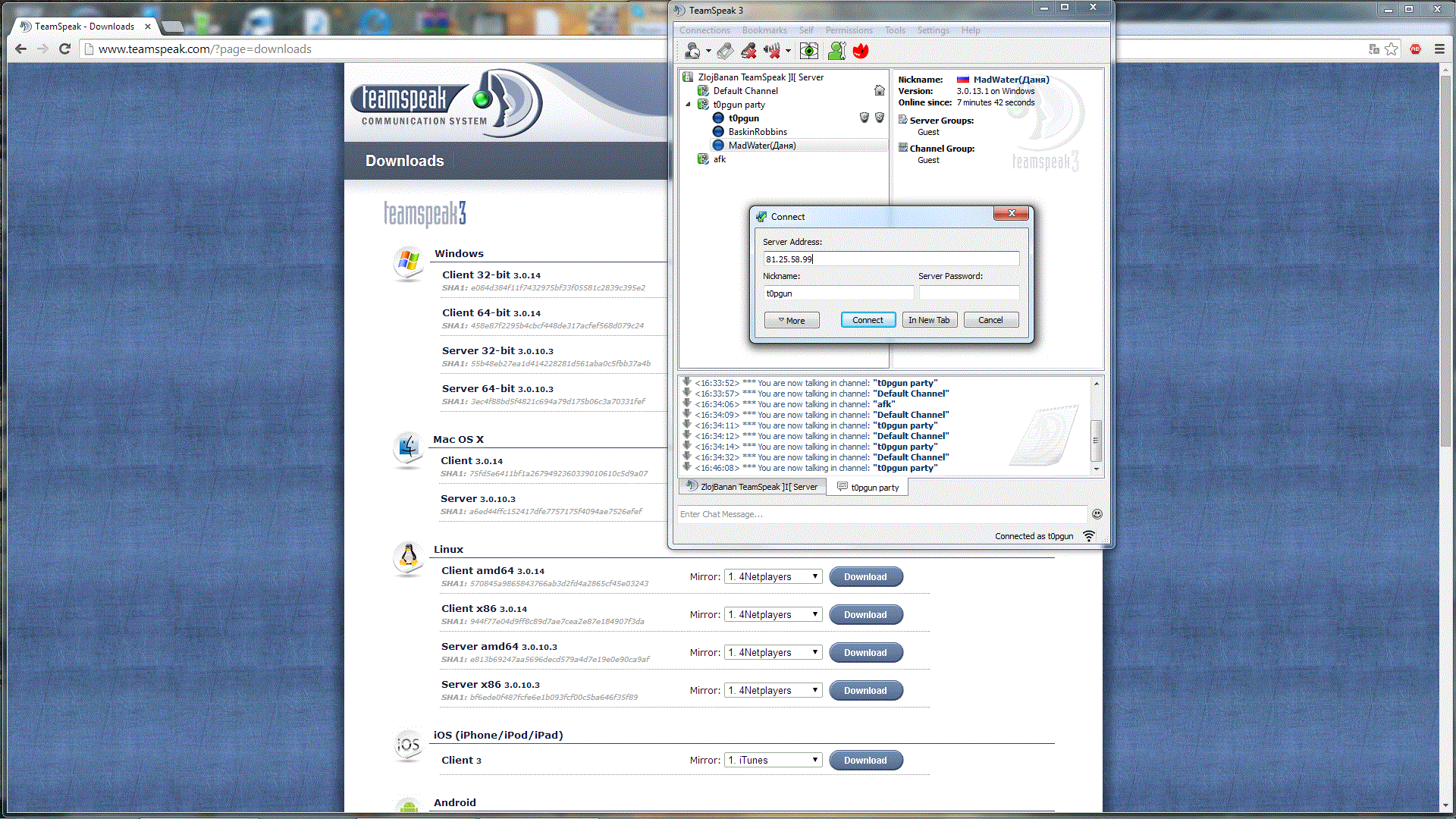The image size is (1456, 819).
Task: Click the red tulip toolbar icon
Action: click(861, 51)
